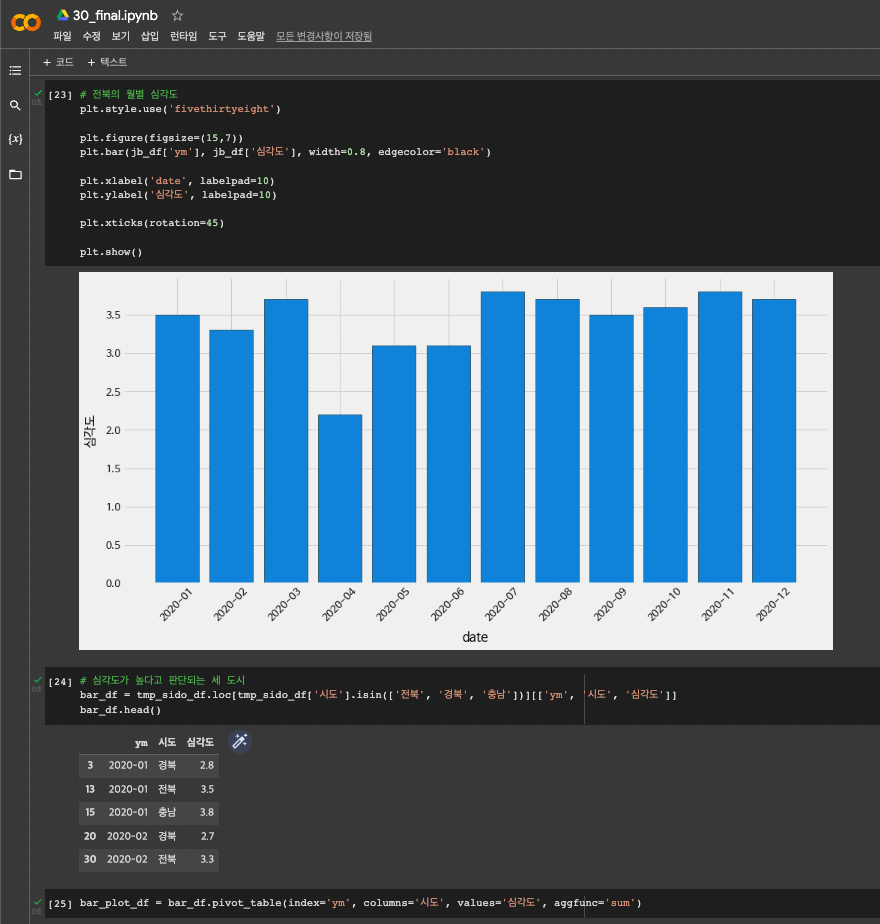Click the bar_plot_df pivot_table code line
880x924 pixels.
pyautogui.click(x=360, y=903)
